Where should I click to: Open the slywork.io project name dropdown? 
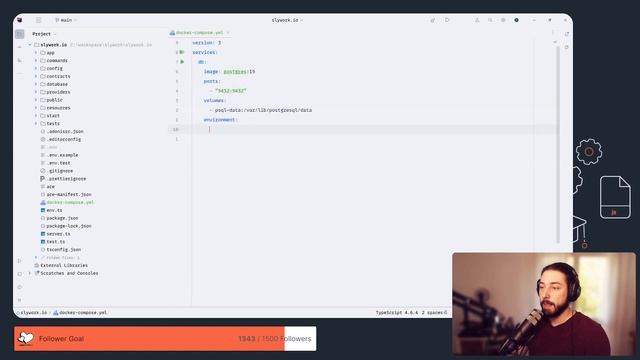point(287,20)
